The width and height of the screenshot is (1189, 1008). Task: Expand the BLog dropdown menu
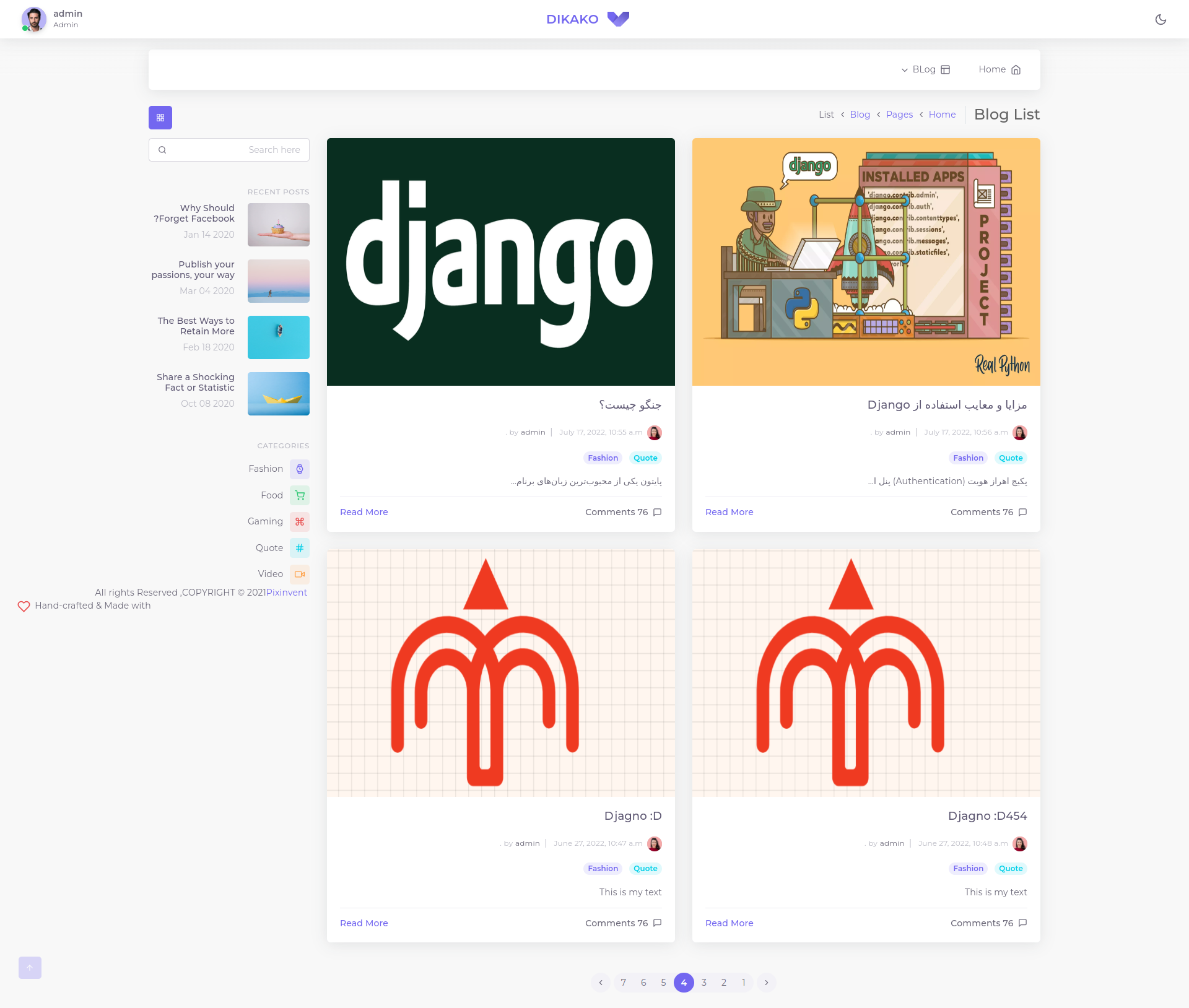[925, 69]
